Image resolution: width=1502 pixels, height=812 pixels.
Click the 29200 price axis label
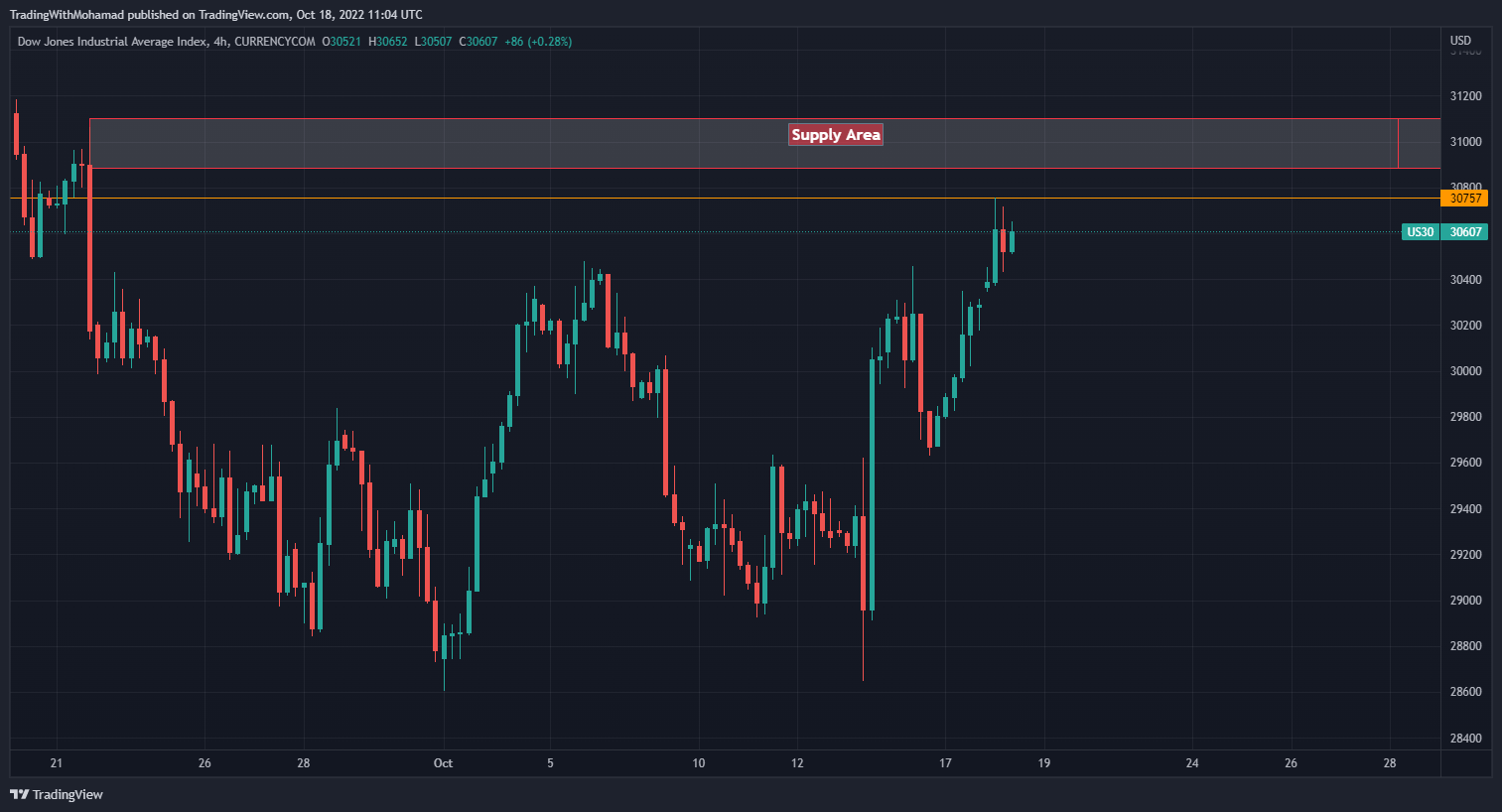[1465, 555]
